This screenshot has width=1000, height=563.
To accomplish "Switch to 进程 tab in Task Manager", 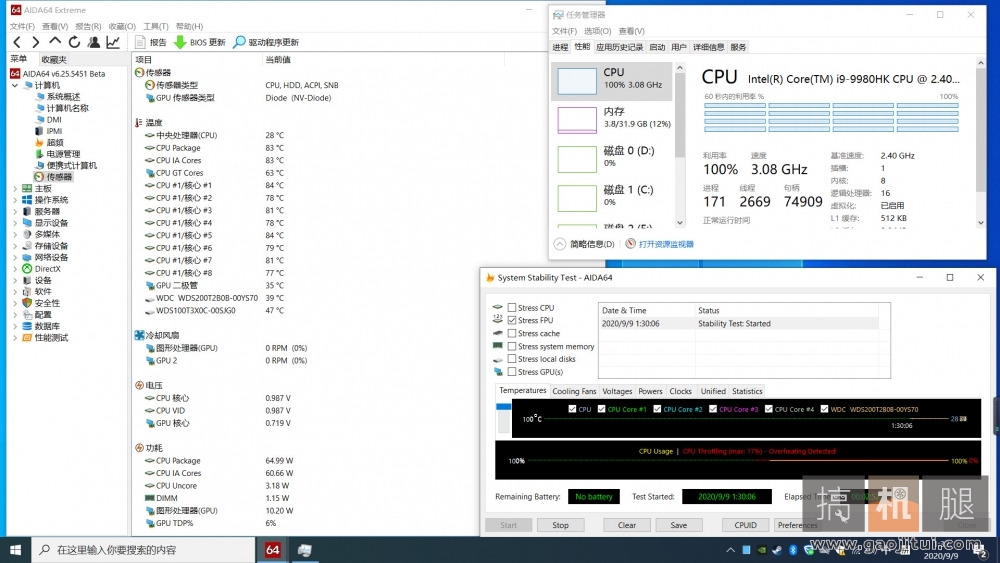I will pos(560,47).
